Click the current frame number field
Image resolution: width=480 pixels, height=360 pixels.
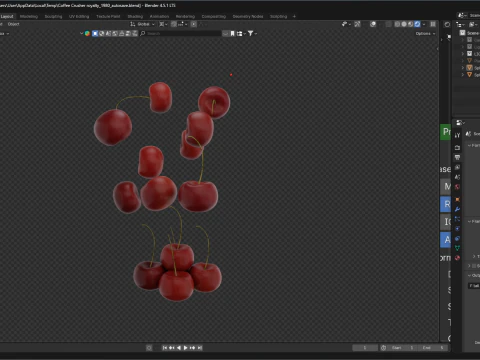click(365, 348)
